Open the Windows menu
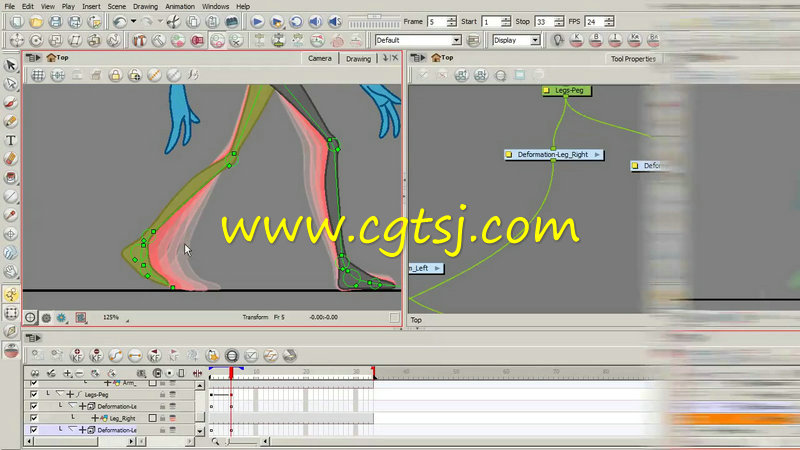Image resolution: width=800 pixels, height=450 pixels. [215, 7]
